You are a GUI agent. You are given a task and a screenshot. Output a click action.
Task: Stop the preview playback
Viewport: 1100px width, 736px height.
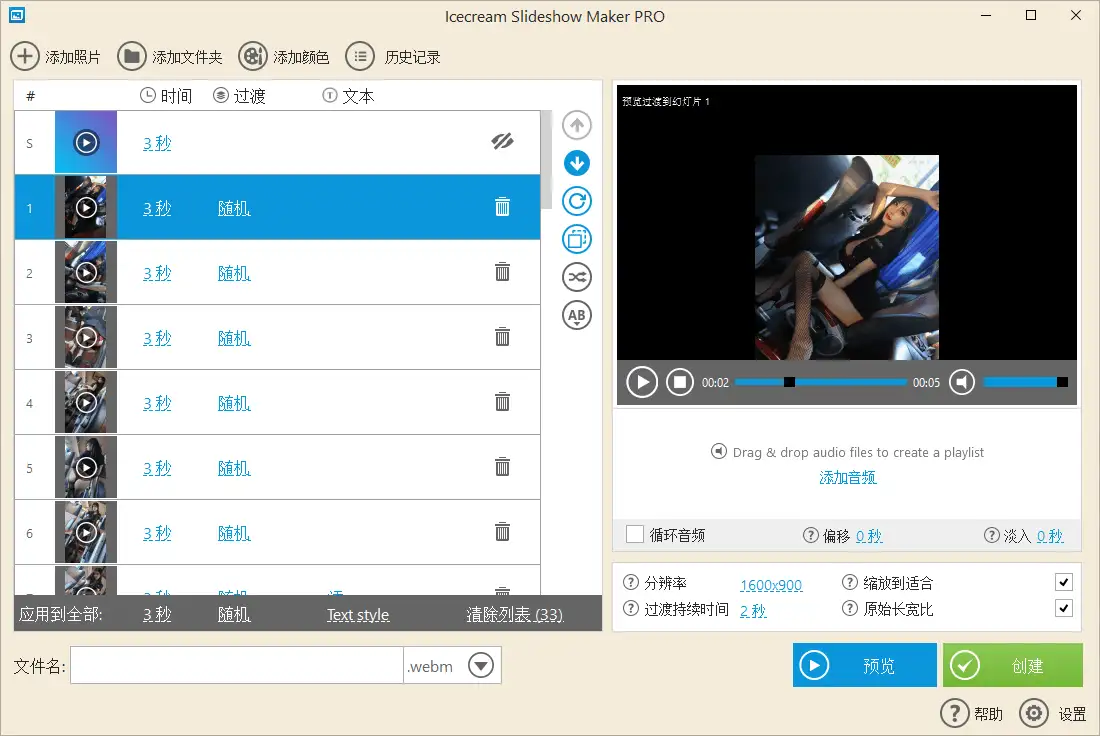[679, 382]
